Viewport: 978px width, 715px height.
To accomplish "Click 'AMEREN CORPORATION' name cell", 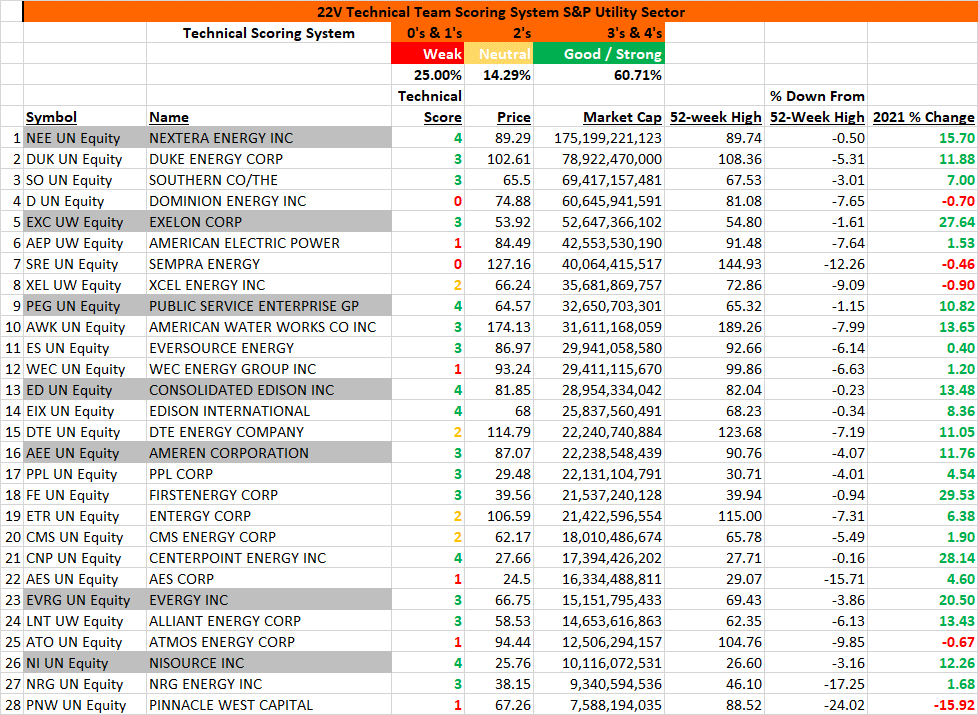I will 269,453.
